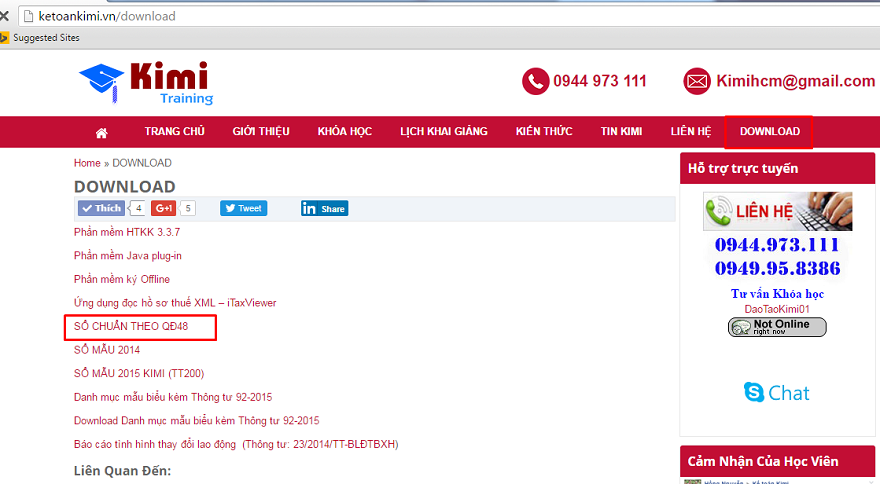Download Phần mềm HTKK 3.3.7
The image size is (880, 484).
tap(127, 232)
